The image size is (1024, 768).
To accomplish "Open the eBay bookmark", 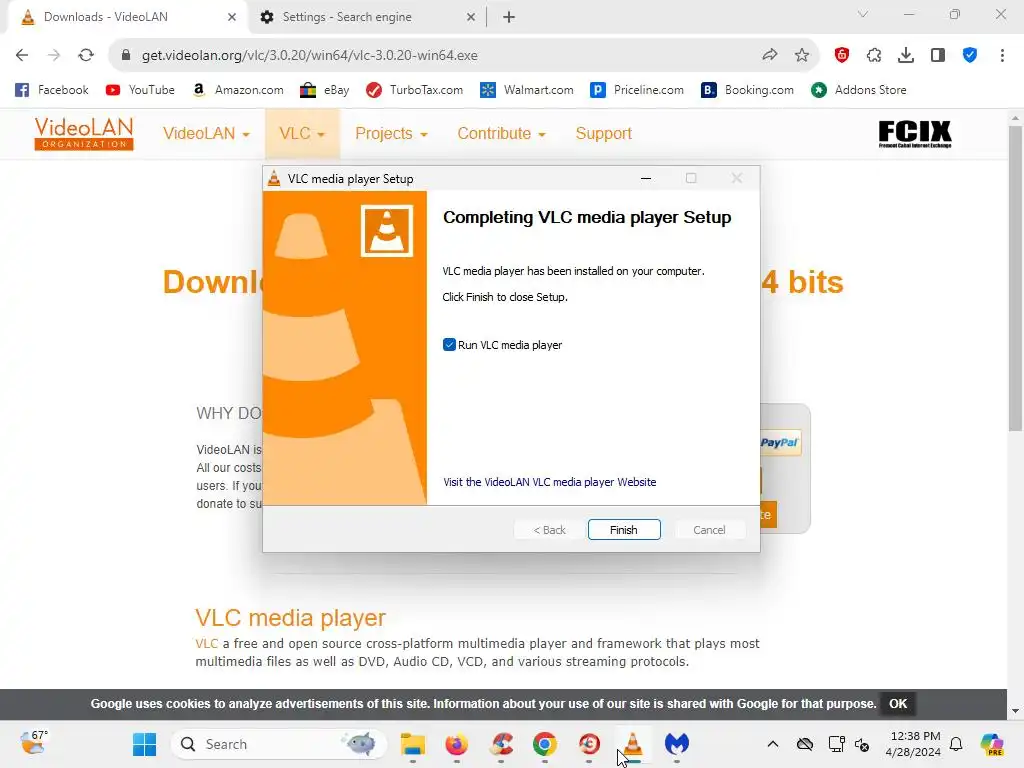I will (325, 90).
